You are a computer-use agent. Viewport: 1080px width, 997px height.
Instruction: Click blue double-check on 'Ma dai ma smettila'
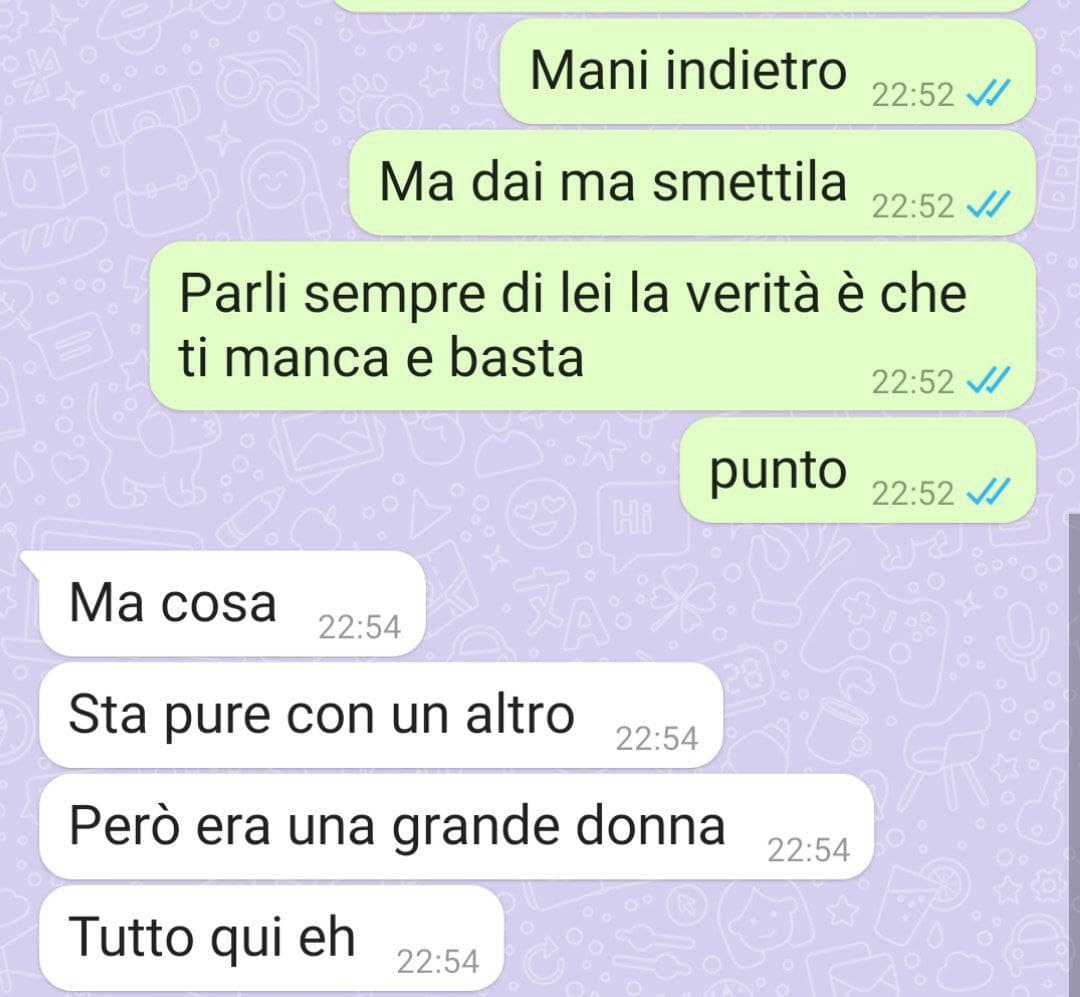click(x=988, y=205)
